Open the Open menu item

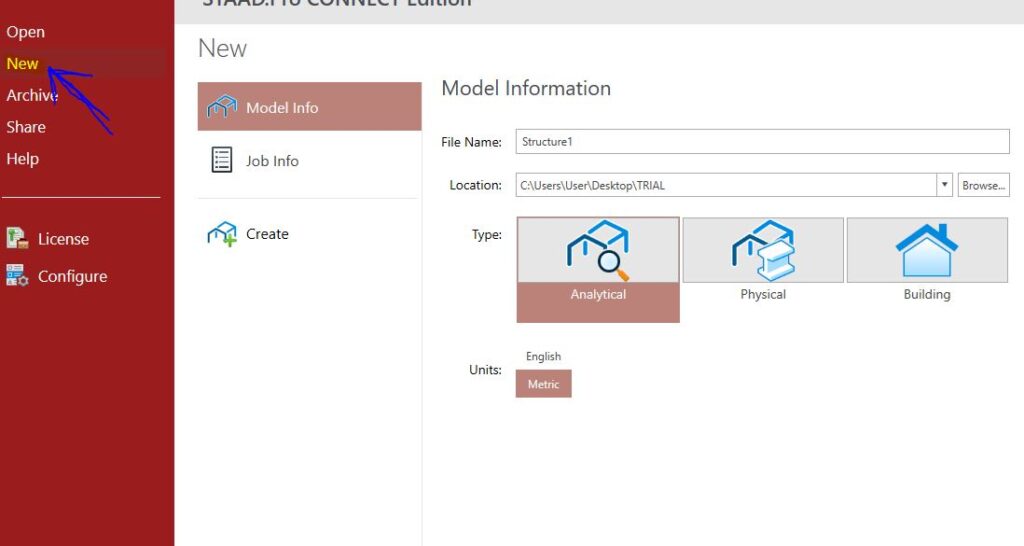[25, 32]
